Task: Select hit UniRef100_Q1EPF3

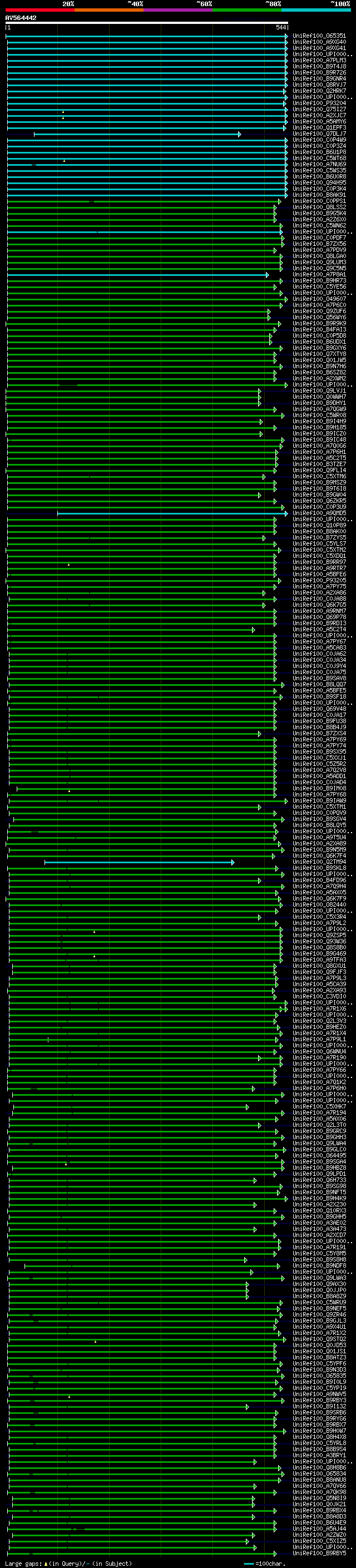Action: pyautogui.click(x=319, y=128)
